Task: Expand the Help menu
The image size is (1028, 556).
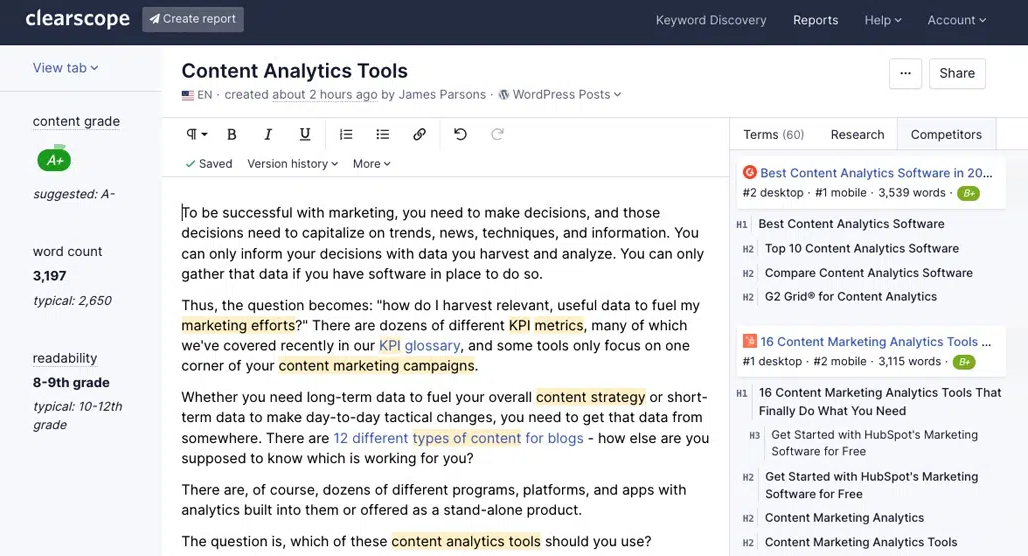Action: click(x=882, y=20)
